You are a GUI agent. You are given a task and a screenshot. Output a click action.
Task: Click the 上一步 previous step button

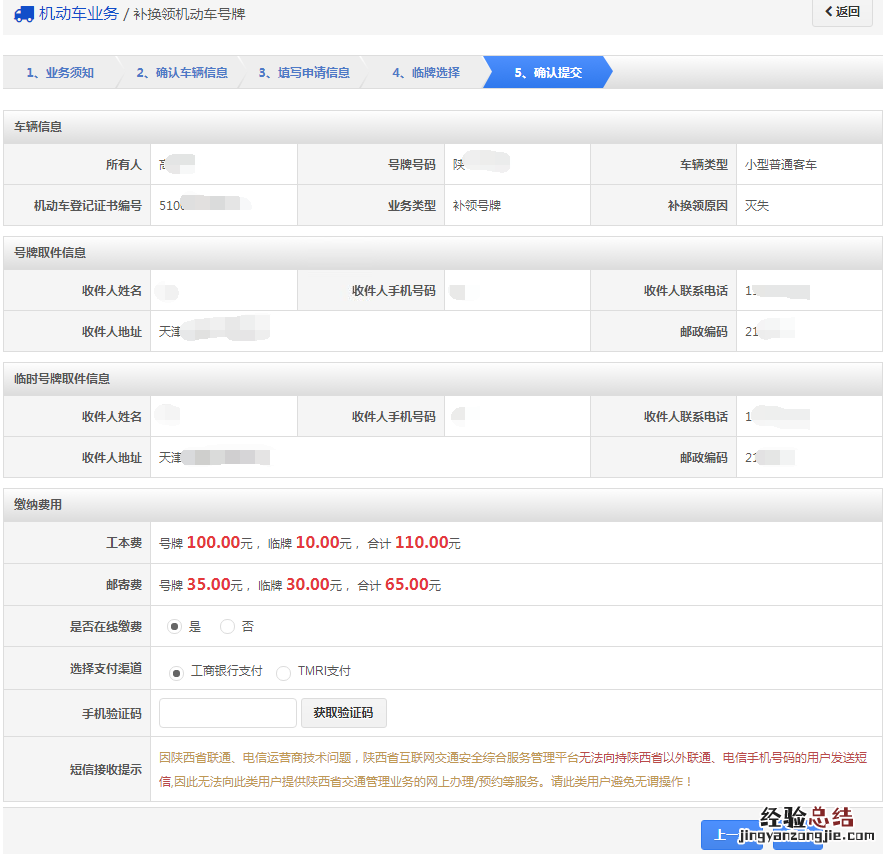click(x=731, y=835)
